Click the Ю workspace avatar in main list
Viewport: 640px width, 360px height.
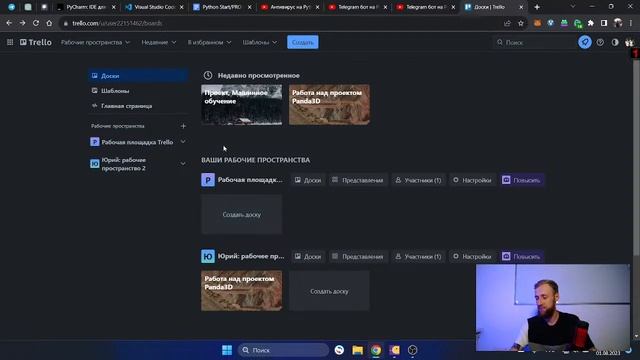pos(208,256)
